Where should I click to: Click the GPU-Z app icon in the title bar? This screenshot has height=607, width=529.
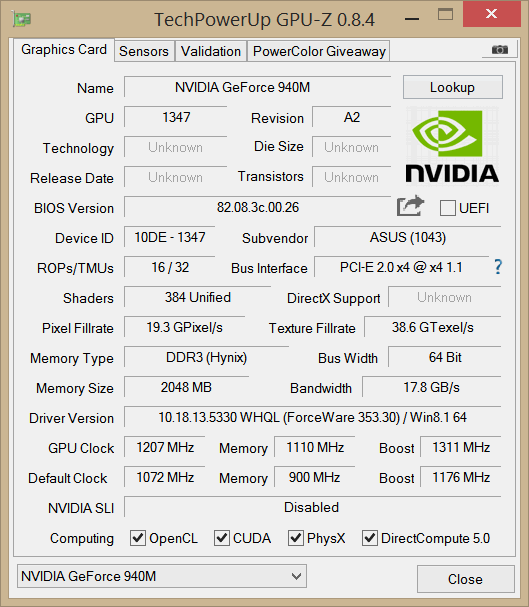tap(22, 19)
